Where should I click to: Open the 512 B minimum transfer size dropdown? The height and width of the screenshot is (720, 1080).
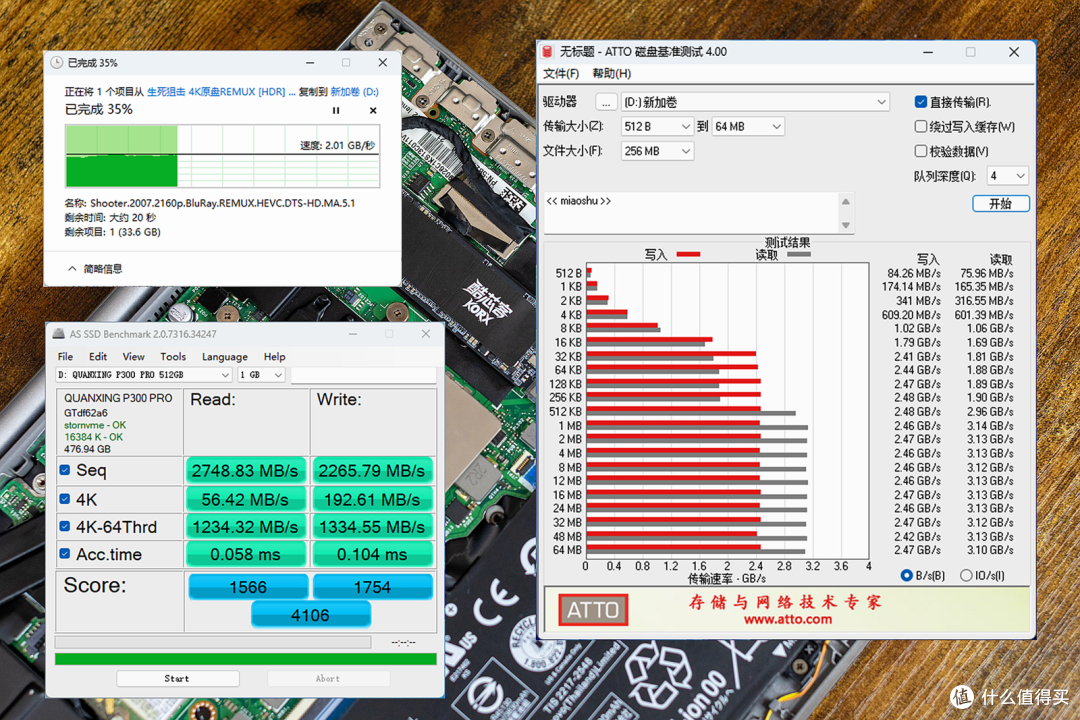click(x=657, y=127)
